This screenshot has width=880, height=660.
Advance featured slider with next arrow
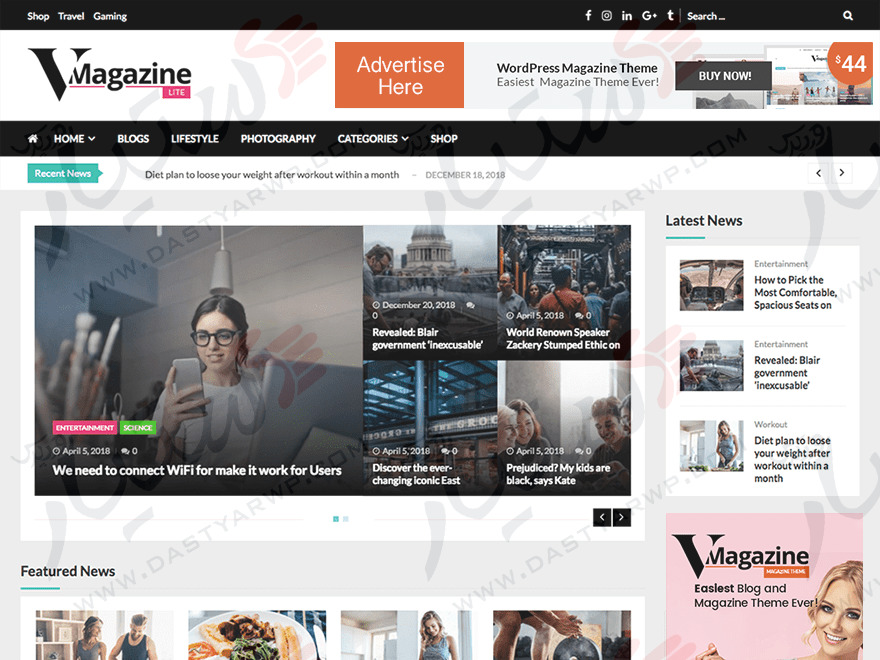pos(621,517)
